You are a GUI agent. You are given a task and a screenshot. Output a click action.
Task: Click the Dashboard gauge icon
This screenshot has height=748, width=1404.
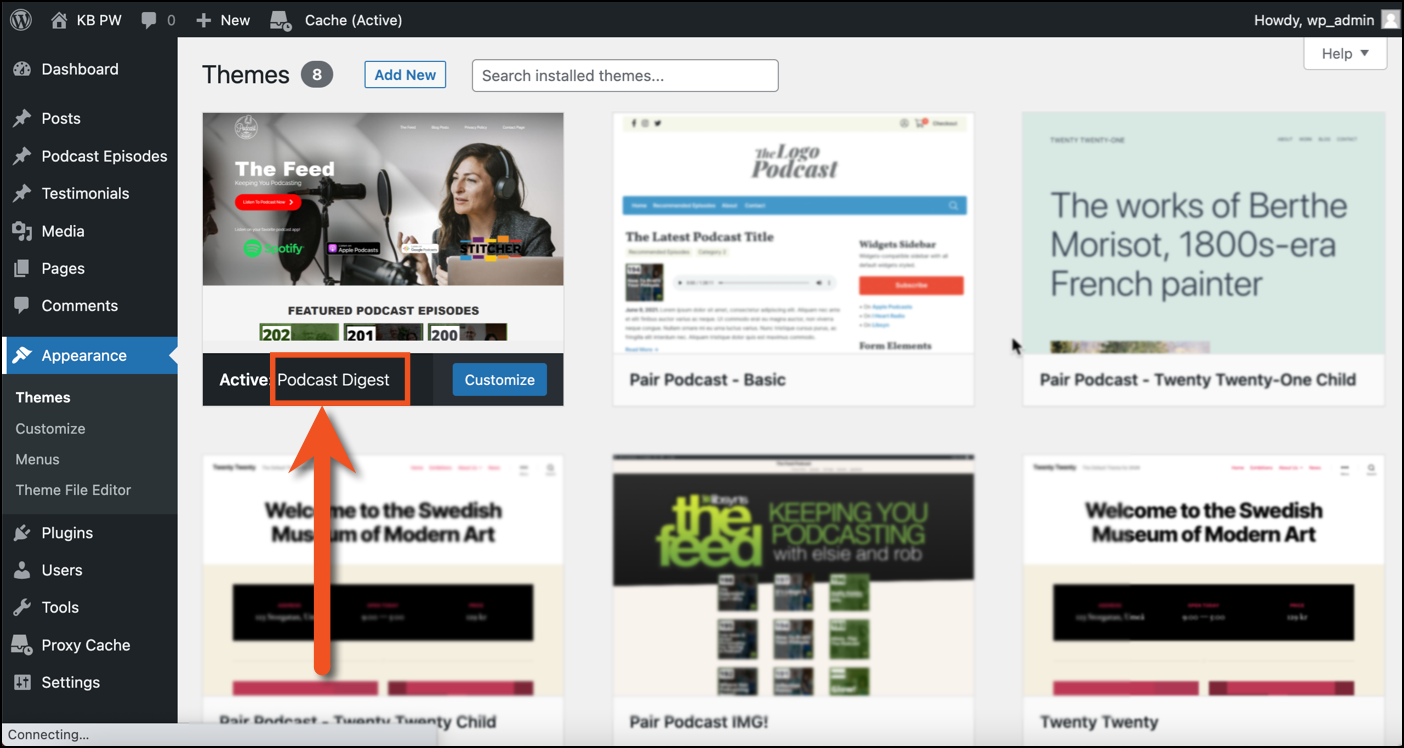[22, 69]
